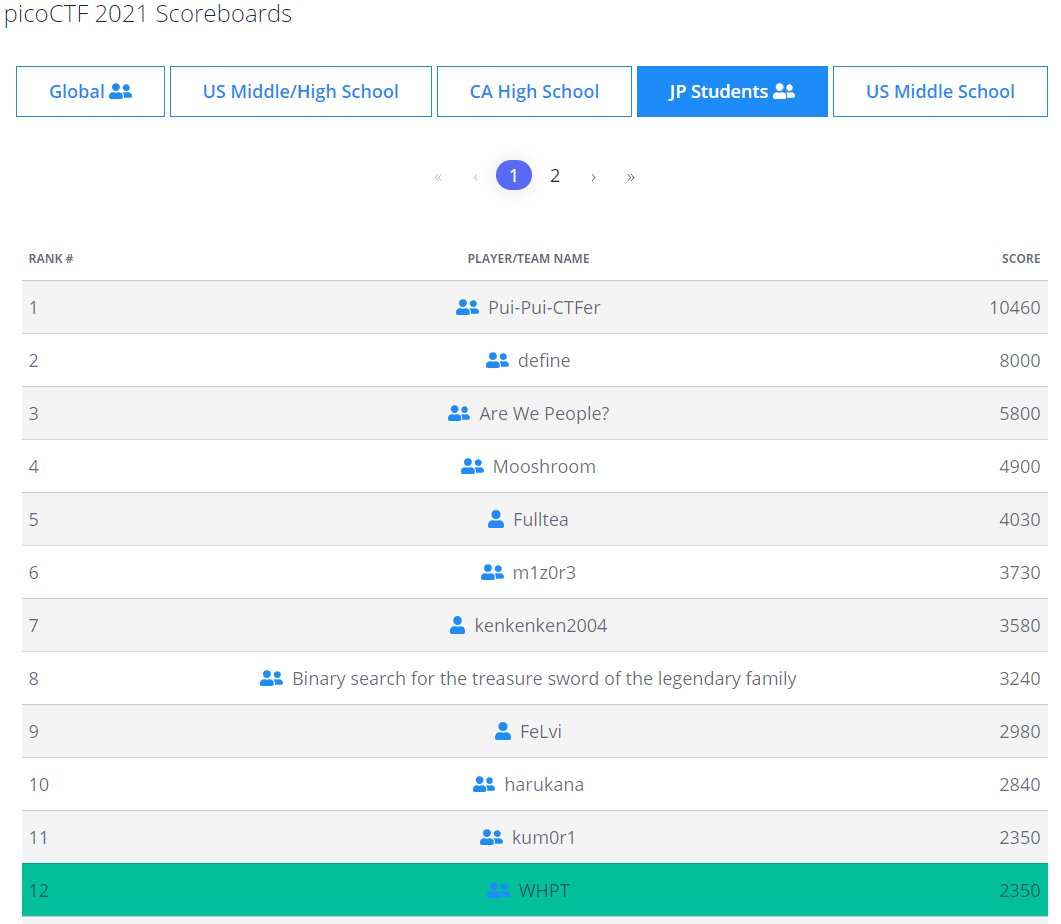The image size is (1061, 924).
Task: Click the picoCTF 2021 Scoreboards heading
Action: (148, 14)
